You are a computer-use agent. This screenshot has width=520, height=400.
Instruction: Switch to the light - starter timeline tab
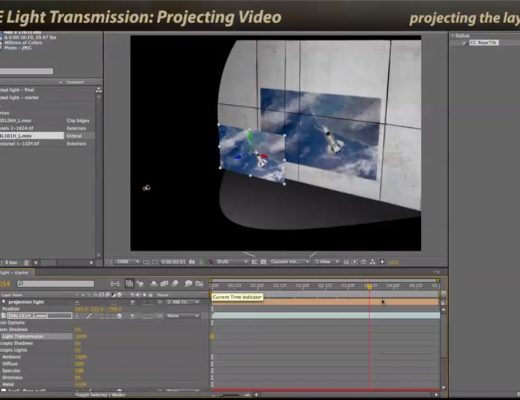tap(16, 273)
